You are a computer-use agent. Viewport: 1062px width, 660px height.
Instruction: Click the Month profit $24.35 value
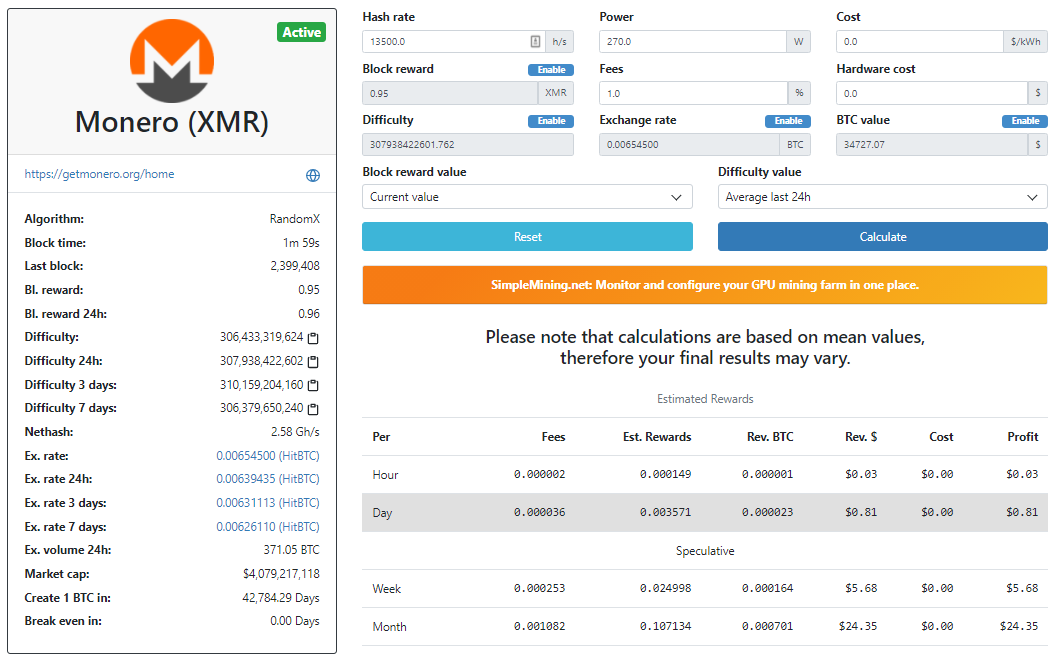(1019, 626)
